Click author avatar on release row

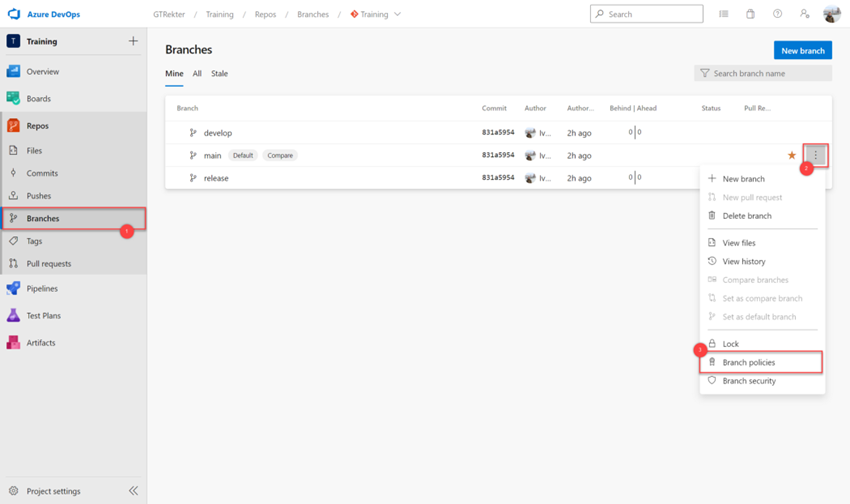pyautogui.click(x=530, y=178)
